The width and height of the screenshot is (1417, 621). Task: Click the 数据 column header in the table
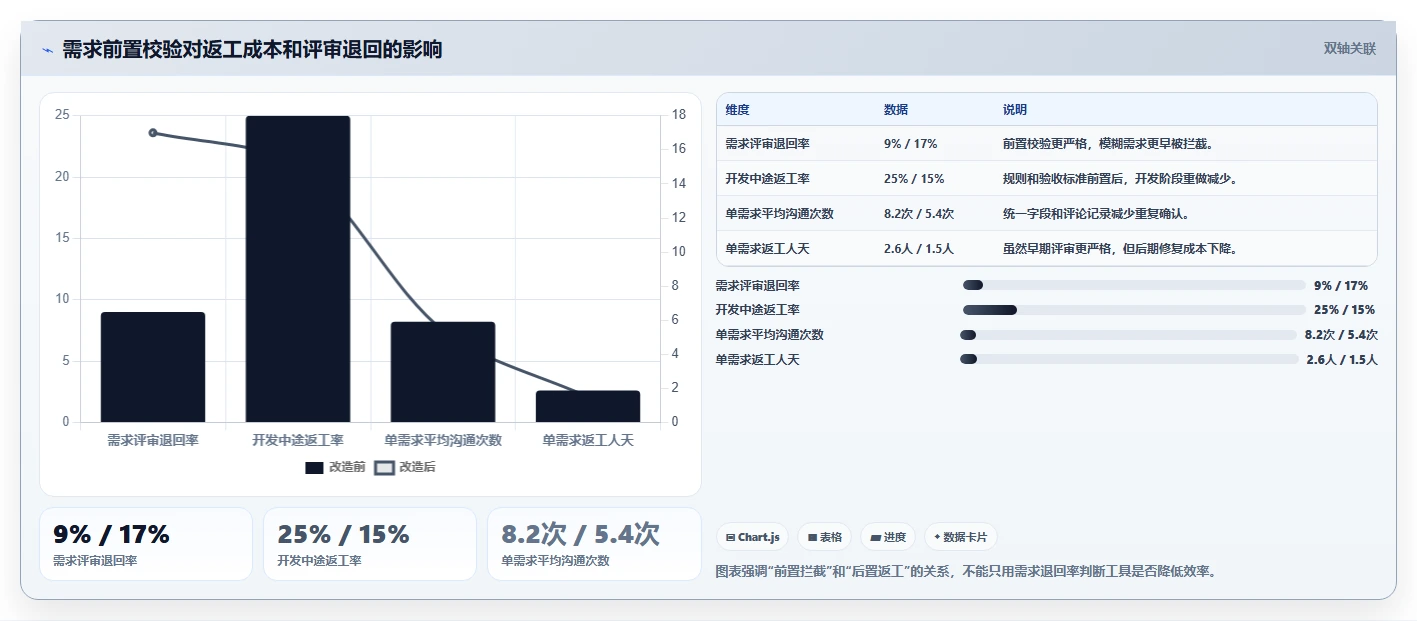click(x=896, y=110)
